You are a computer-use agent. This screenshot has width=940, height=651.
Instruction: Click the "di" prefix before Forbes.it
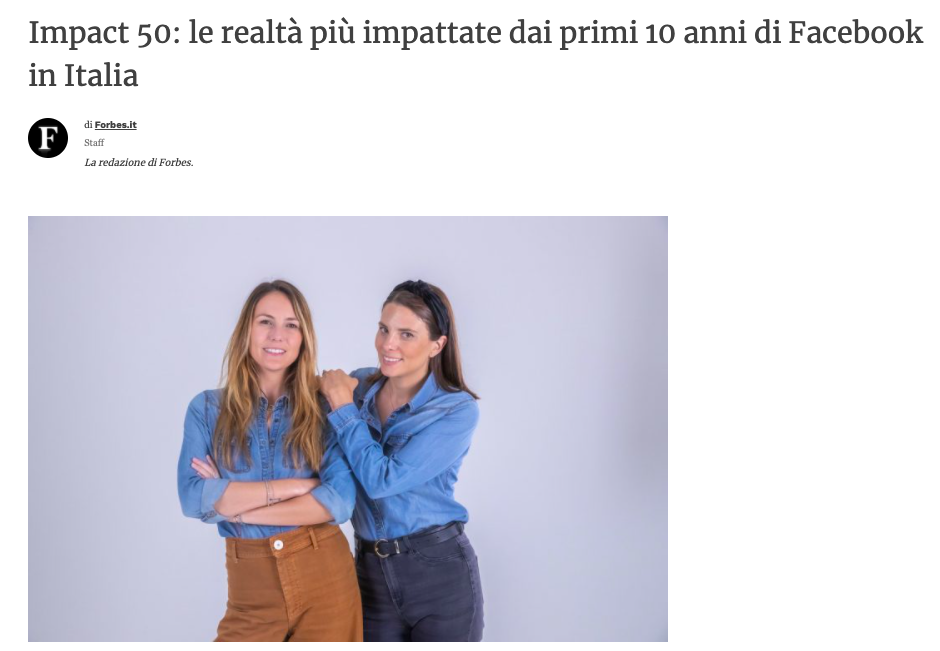point(88,125)
